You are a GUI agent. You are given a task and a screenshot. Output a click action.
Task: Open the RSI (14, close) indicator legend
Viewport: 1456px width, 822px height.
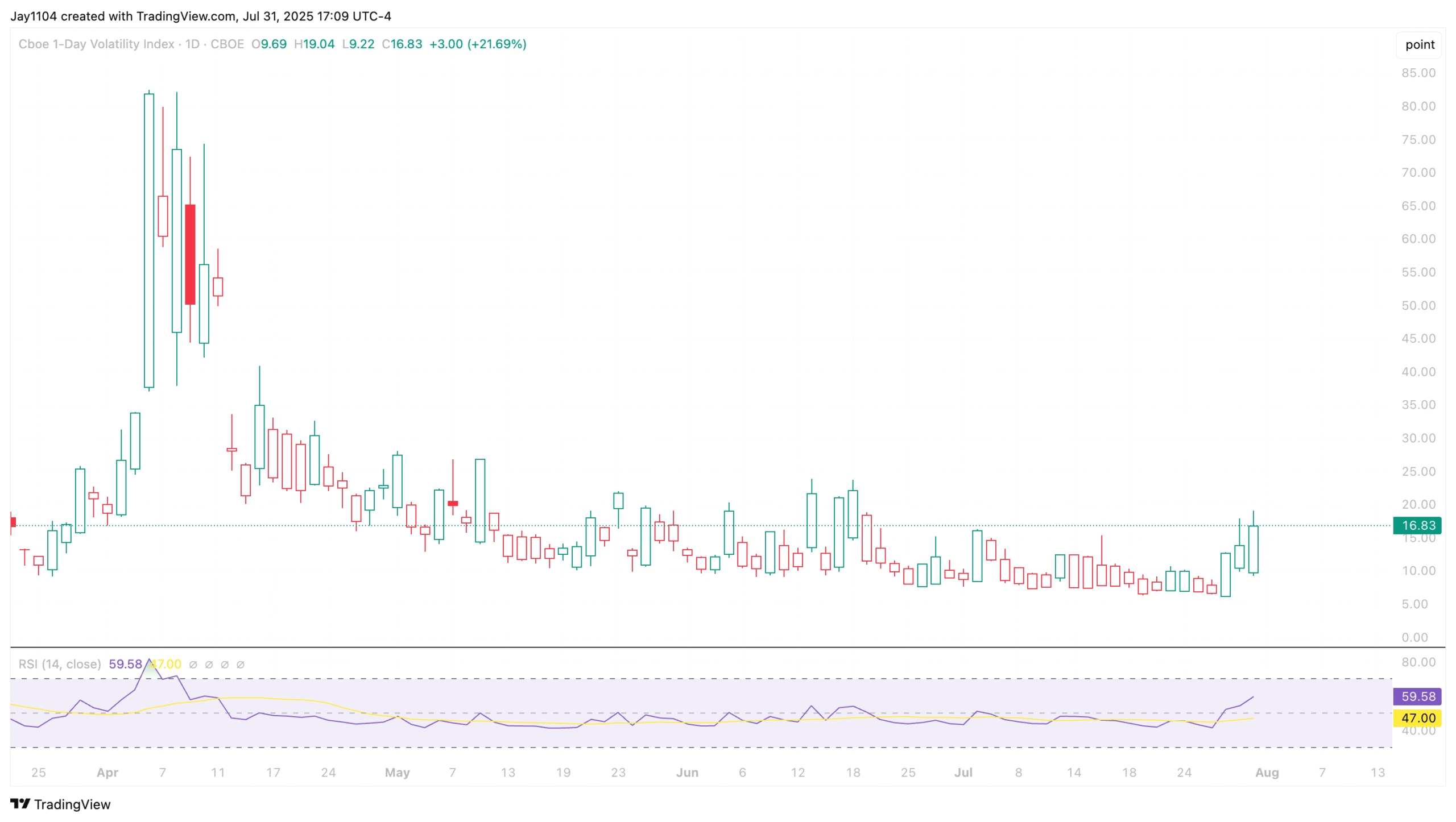click(59, 664)
